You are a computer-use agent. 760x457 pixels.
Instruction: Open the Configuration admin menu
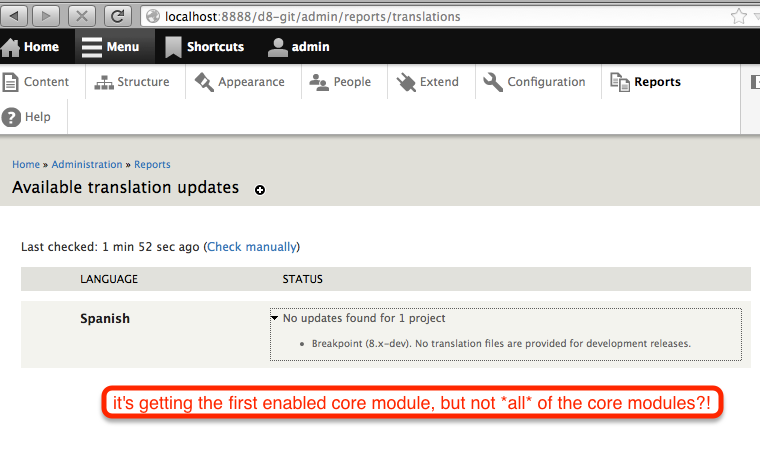pos(535,82)
